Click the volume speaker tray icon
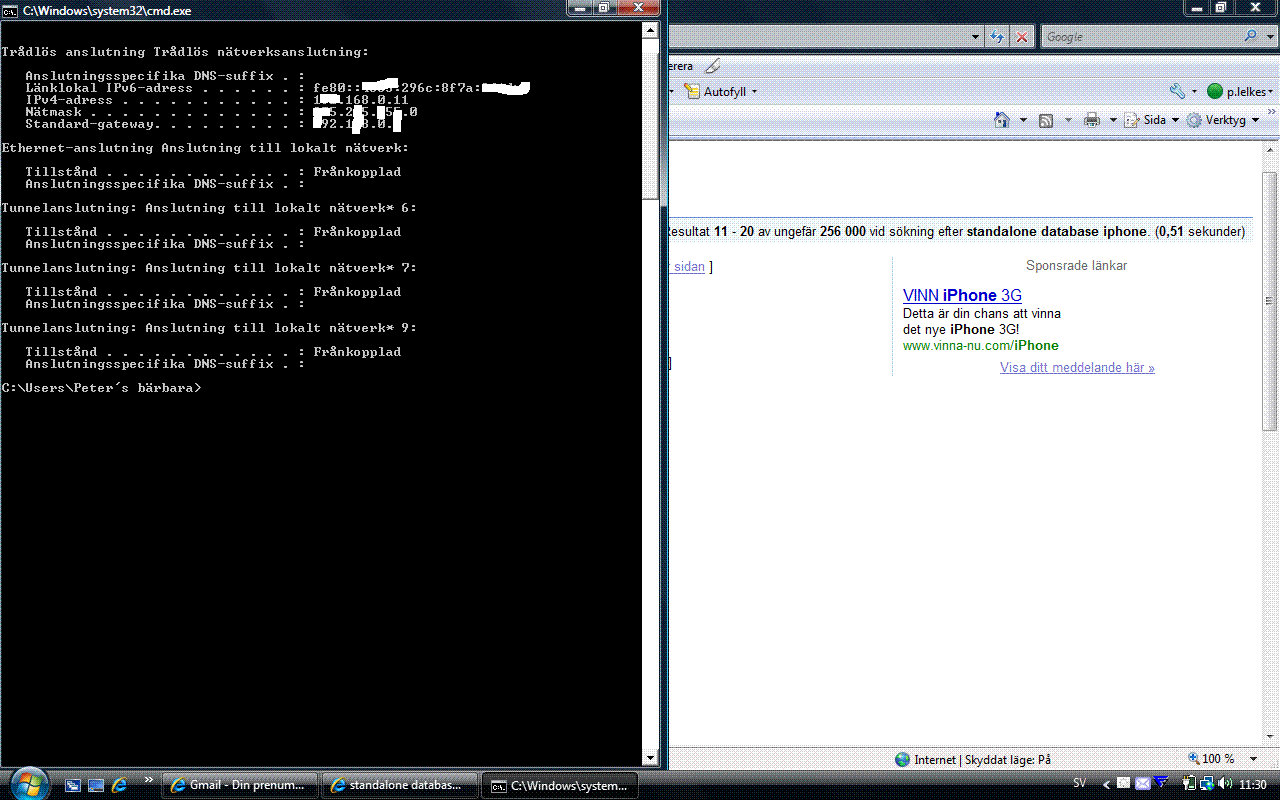The height and width of the screenshot is (800, 1280). 1223,784
